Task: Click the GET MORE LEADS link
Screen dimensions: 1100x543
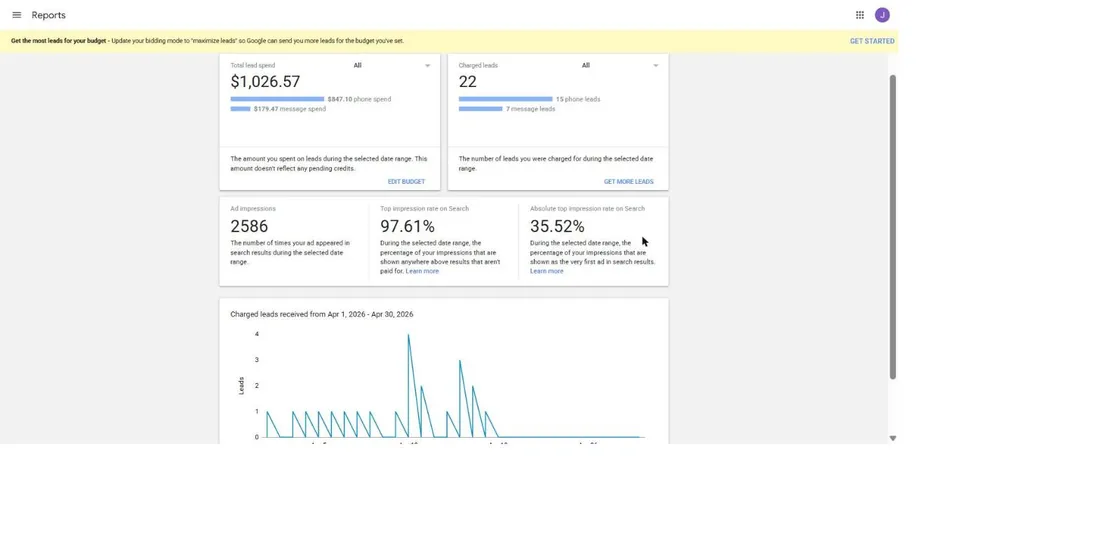Action: click(x=629, y=182)
